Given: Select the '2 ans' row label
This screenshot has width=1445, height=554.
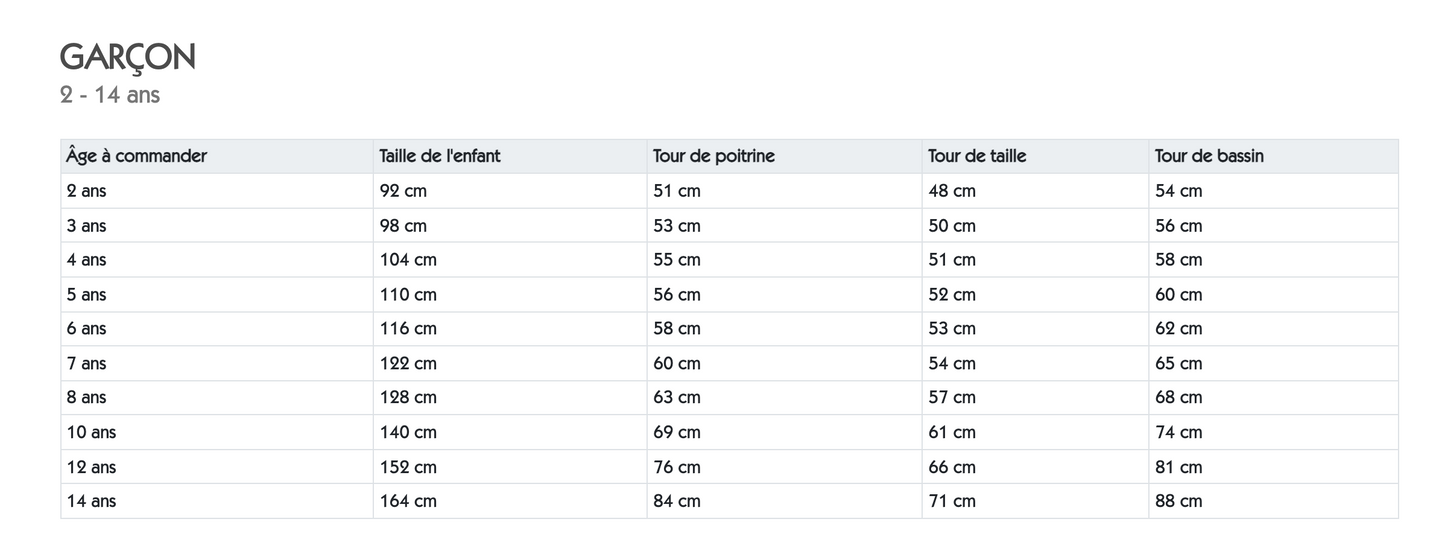Looking at the screenshot, I should [x=87, y=191].
